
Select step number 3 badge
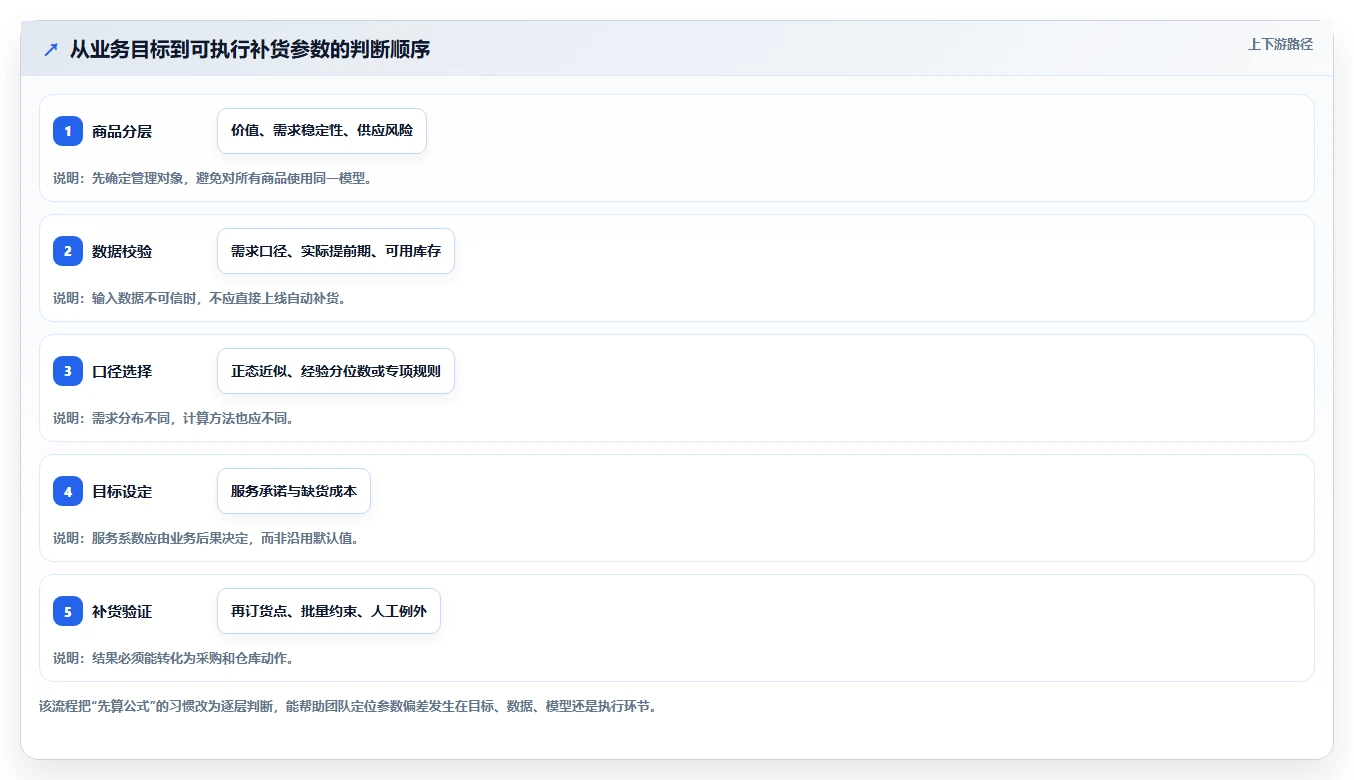click(68, 371)
